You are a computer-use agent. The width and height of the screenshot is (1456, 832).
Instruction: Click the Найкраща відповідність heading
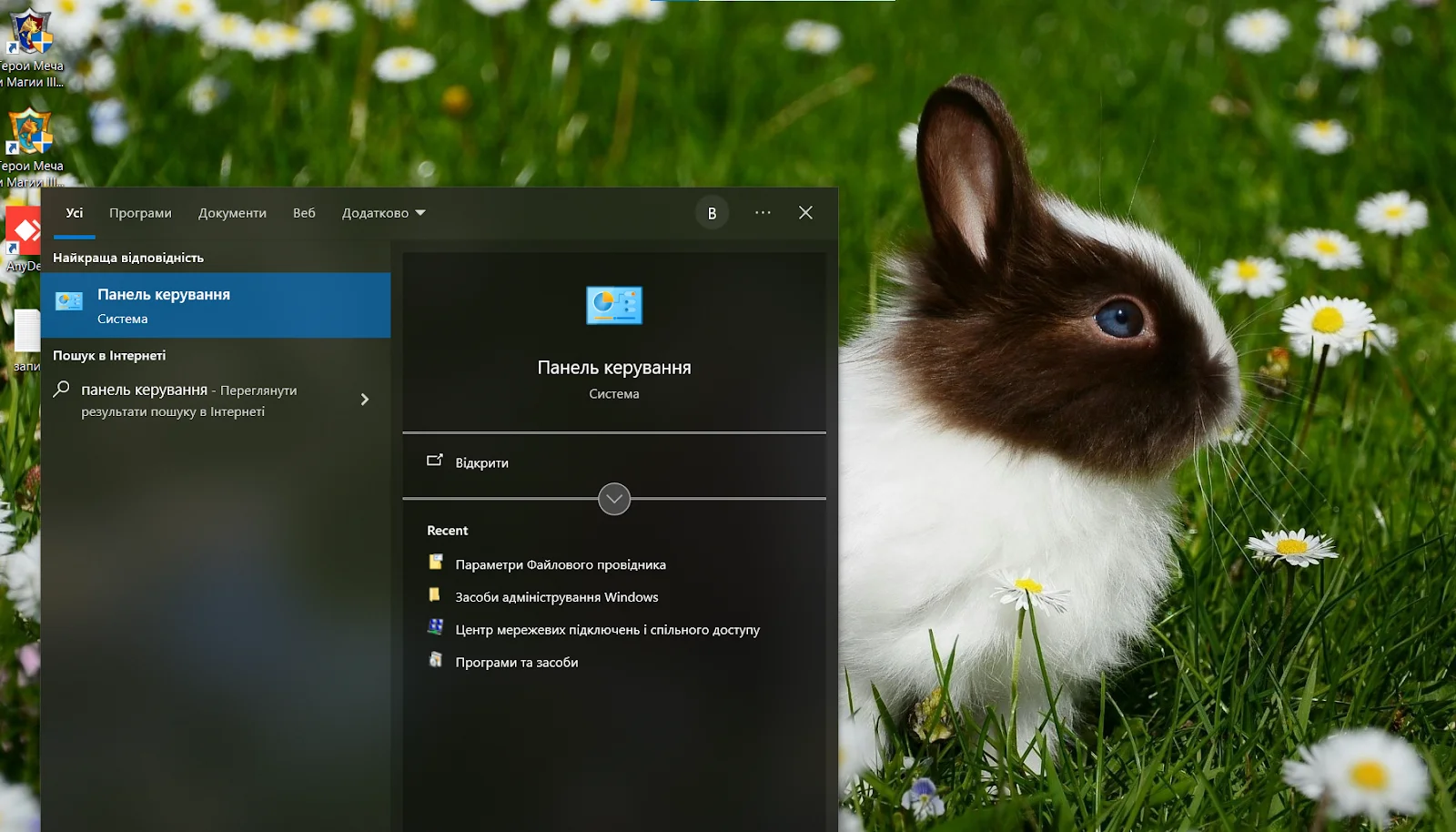coord(128,258)
